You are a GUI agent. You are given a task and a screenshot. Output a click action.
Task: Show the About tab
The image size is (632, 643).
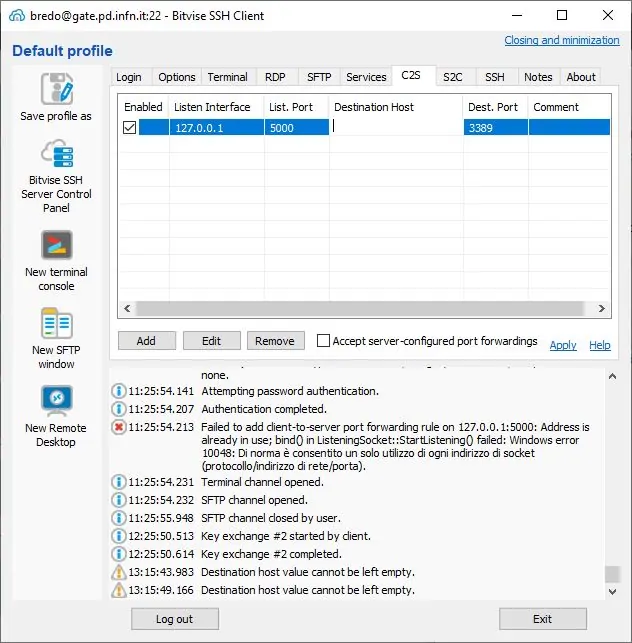click(581, 77)
